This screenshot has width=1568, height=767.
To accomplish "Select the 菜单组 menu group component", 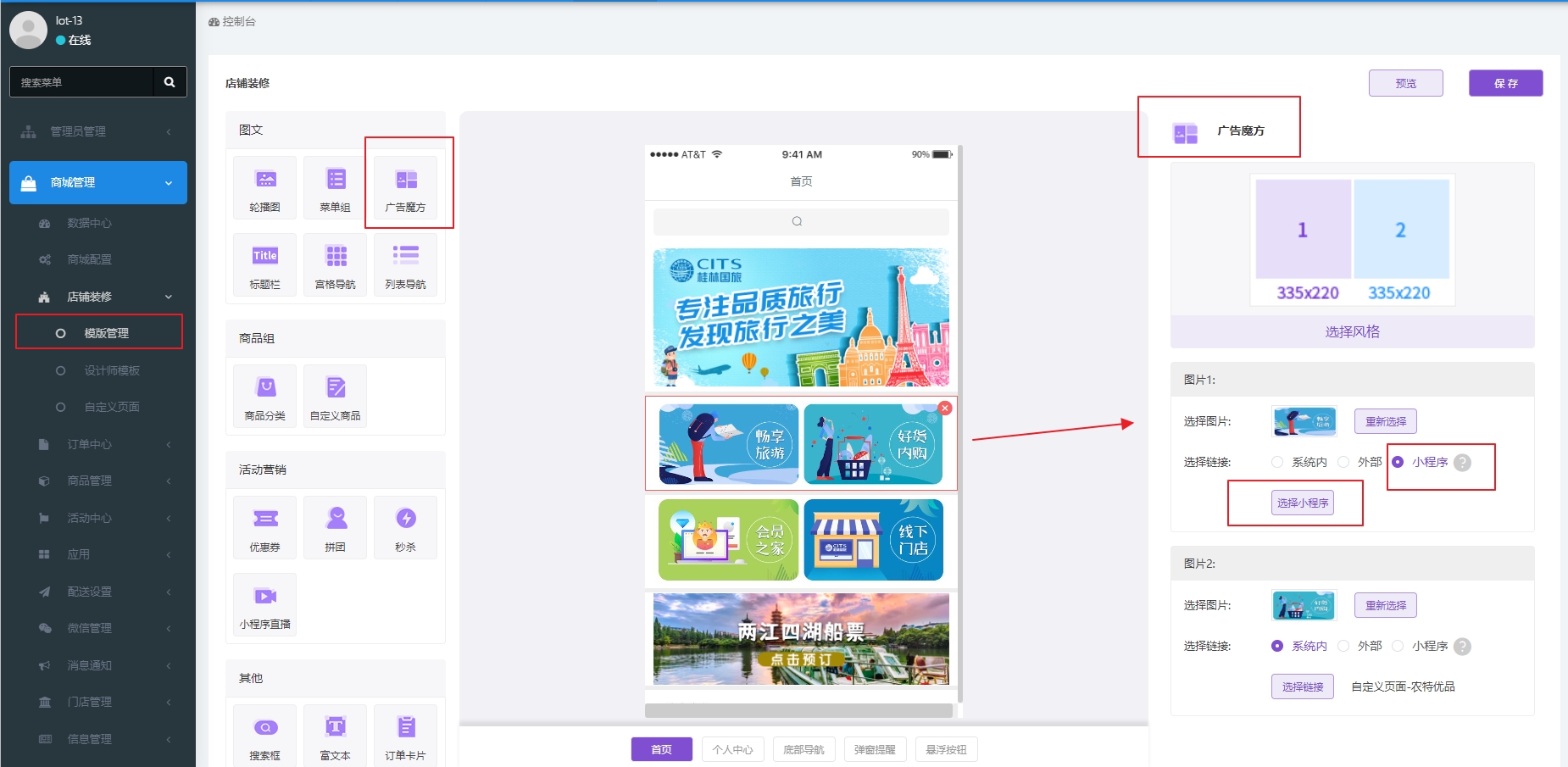I will (x=336, y=188).
